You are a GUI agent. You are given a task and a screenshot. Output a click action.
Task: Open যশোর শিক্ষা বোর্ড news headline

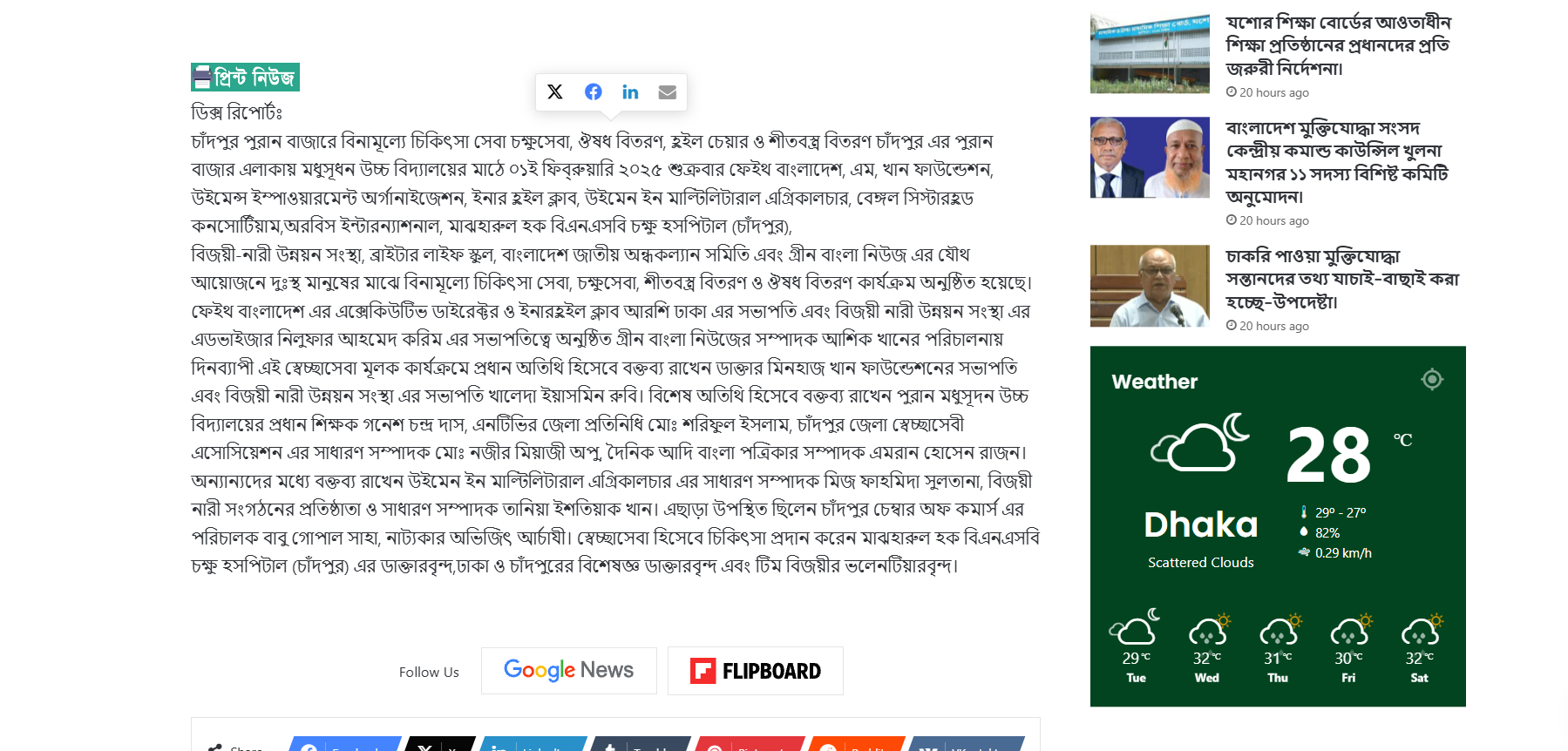(1338, 45)
